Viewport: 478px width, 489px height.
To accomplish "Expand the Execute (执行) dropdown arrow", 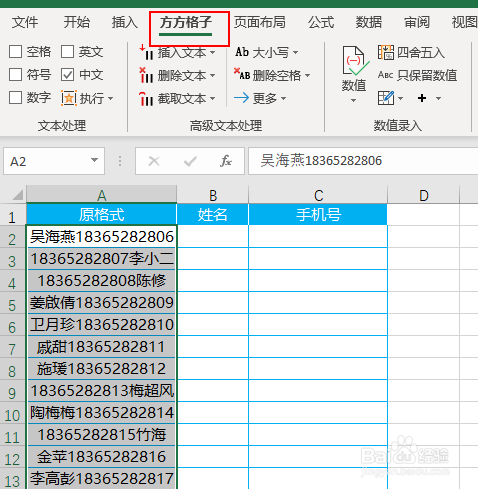I will pos(110,99).
